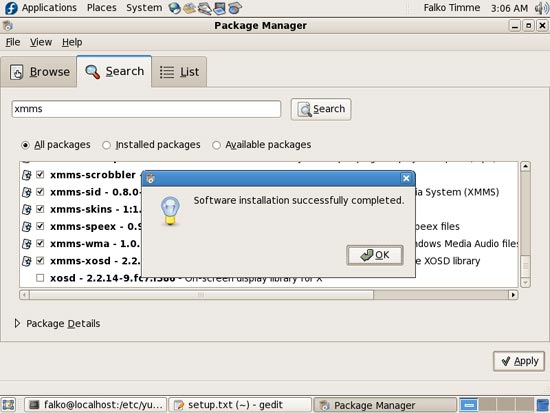Viewport: 550px width, 413px height.
Task: Launch the email client icon in top panel
Action: (189, 8)
